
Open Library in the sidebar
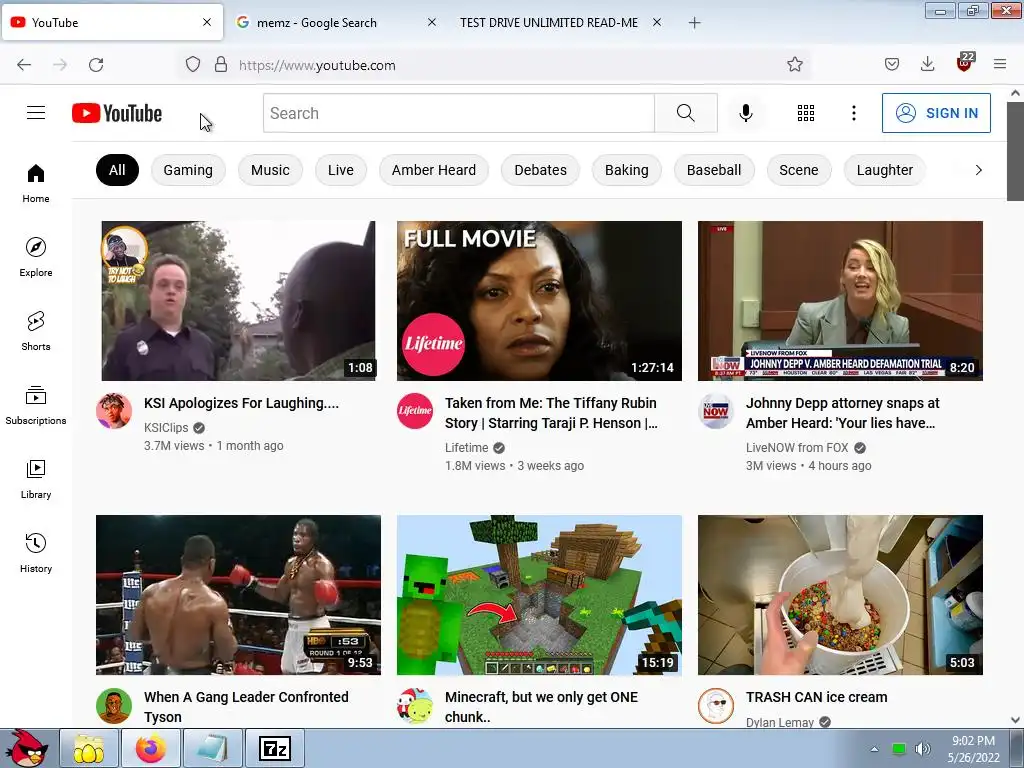coord(36,479)
